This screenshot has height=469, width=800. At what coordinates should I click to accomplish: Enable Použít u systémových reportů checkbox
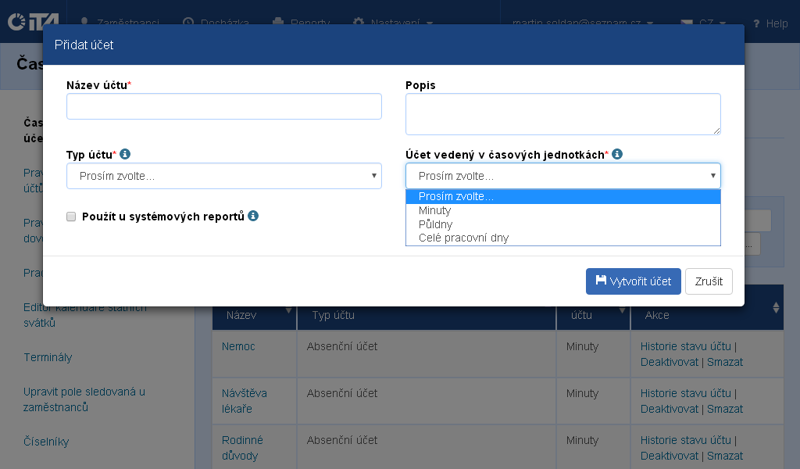pyautogui.click(x=71, y=216)
